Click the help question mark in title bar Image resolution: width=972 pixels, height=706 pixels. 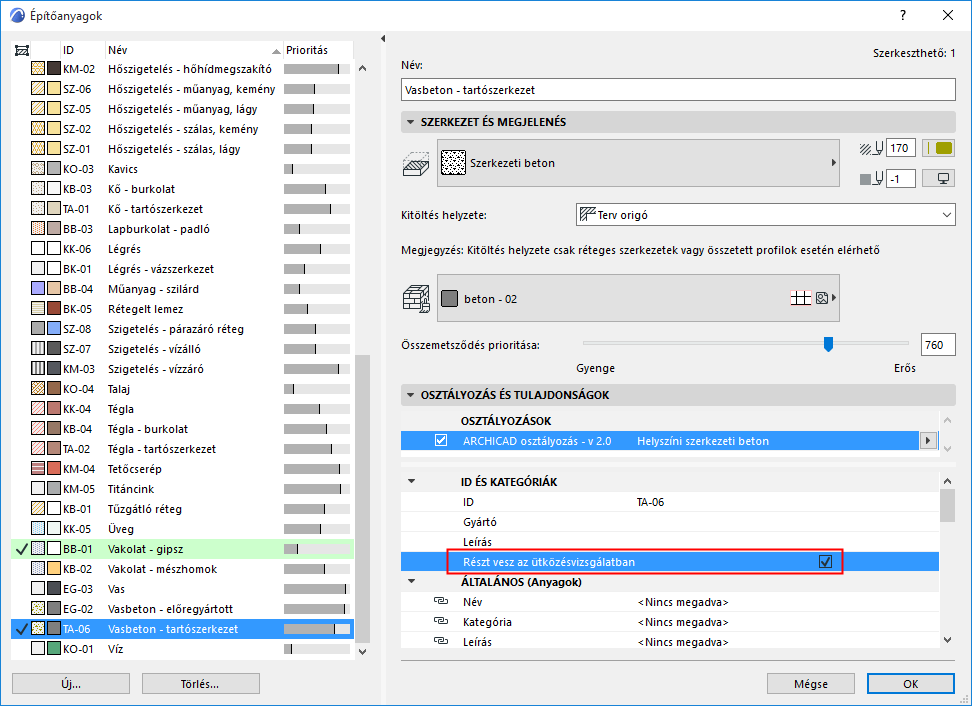click(903, 15)
